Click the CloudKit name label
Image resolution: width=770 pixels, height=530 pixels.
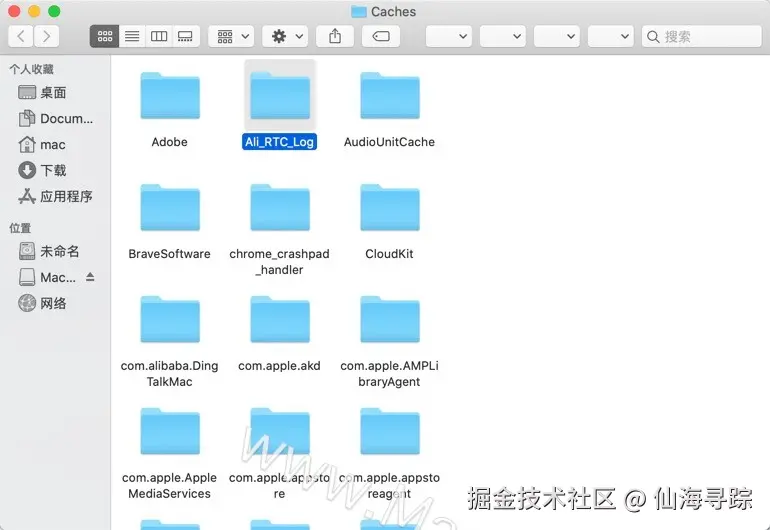tap(389, 254)
